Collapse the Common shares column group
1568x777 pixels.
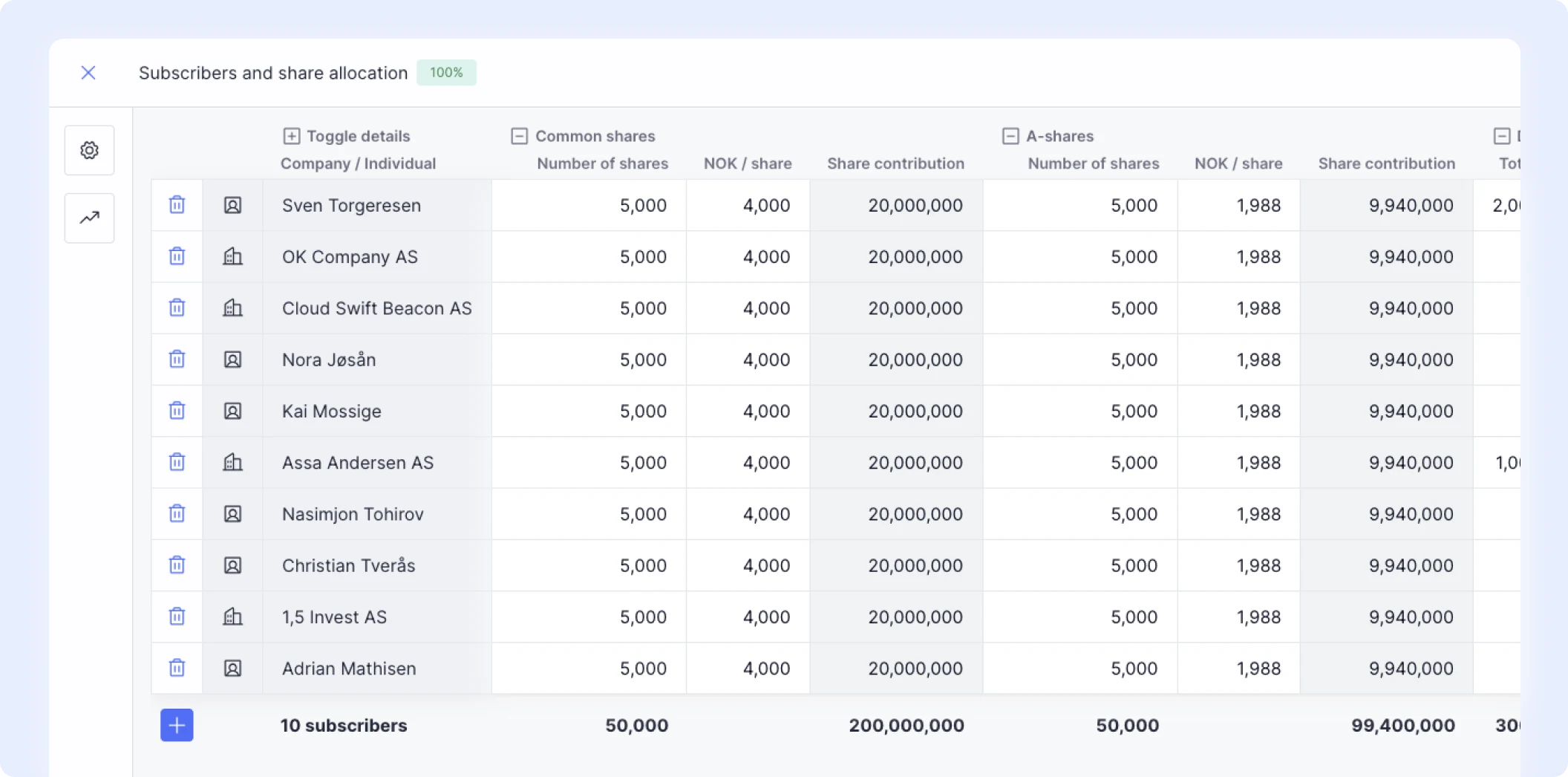(519, 136)
